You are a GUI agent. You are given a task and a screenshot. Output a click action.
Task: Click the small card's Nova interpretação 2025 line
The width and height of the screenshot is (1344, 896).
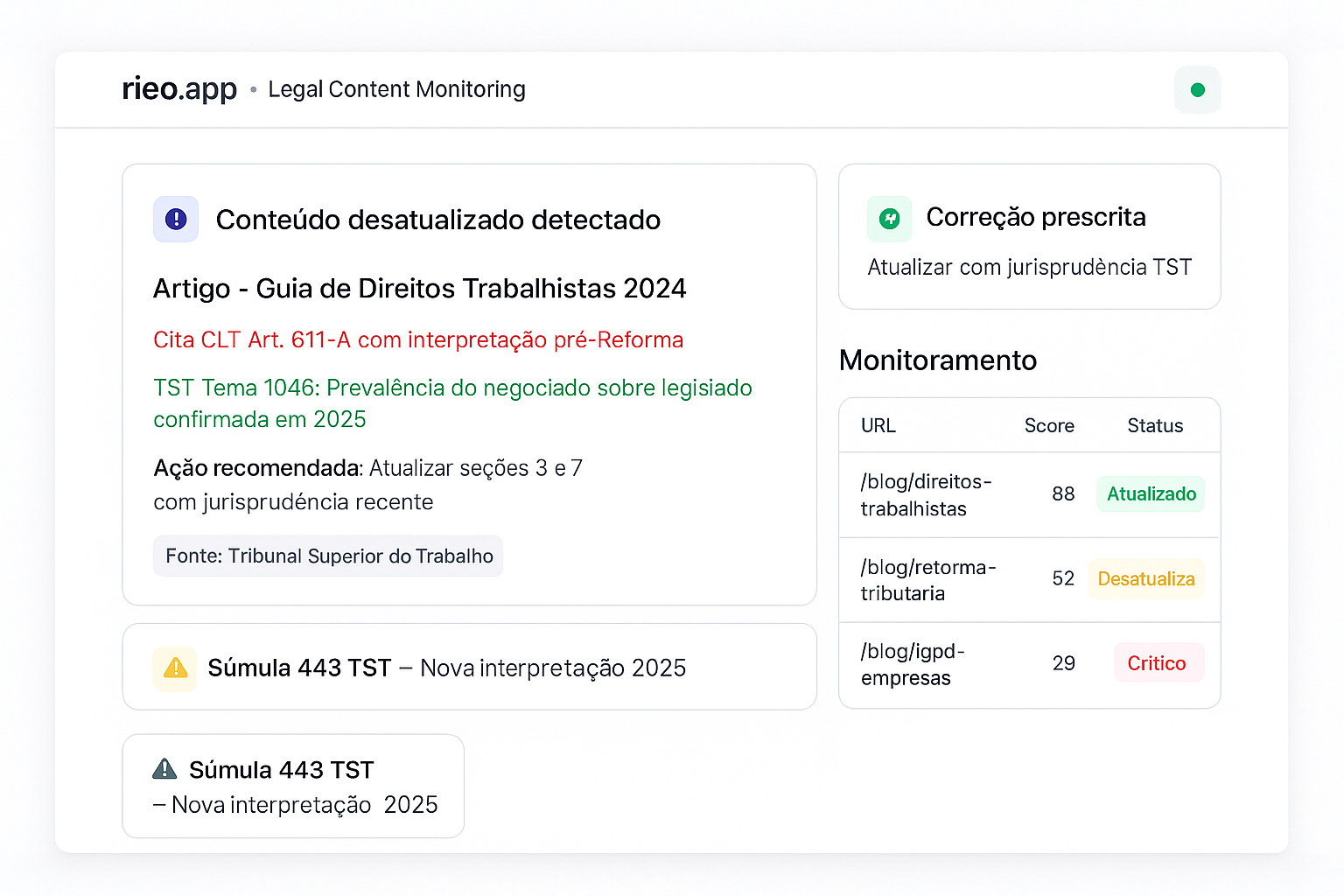click(296, 805)
